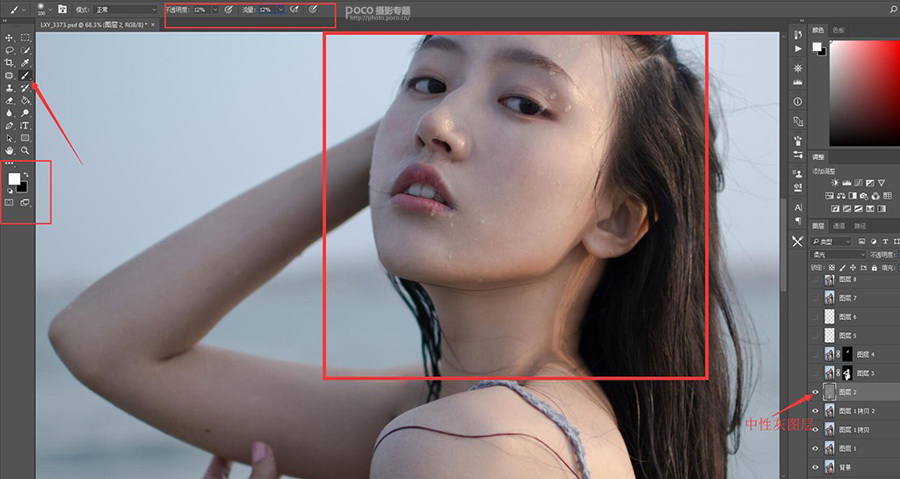Open the layer filter 类型 dropdown
The image size is (900, 479).
coord(830,242)
